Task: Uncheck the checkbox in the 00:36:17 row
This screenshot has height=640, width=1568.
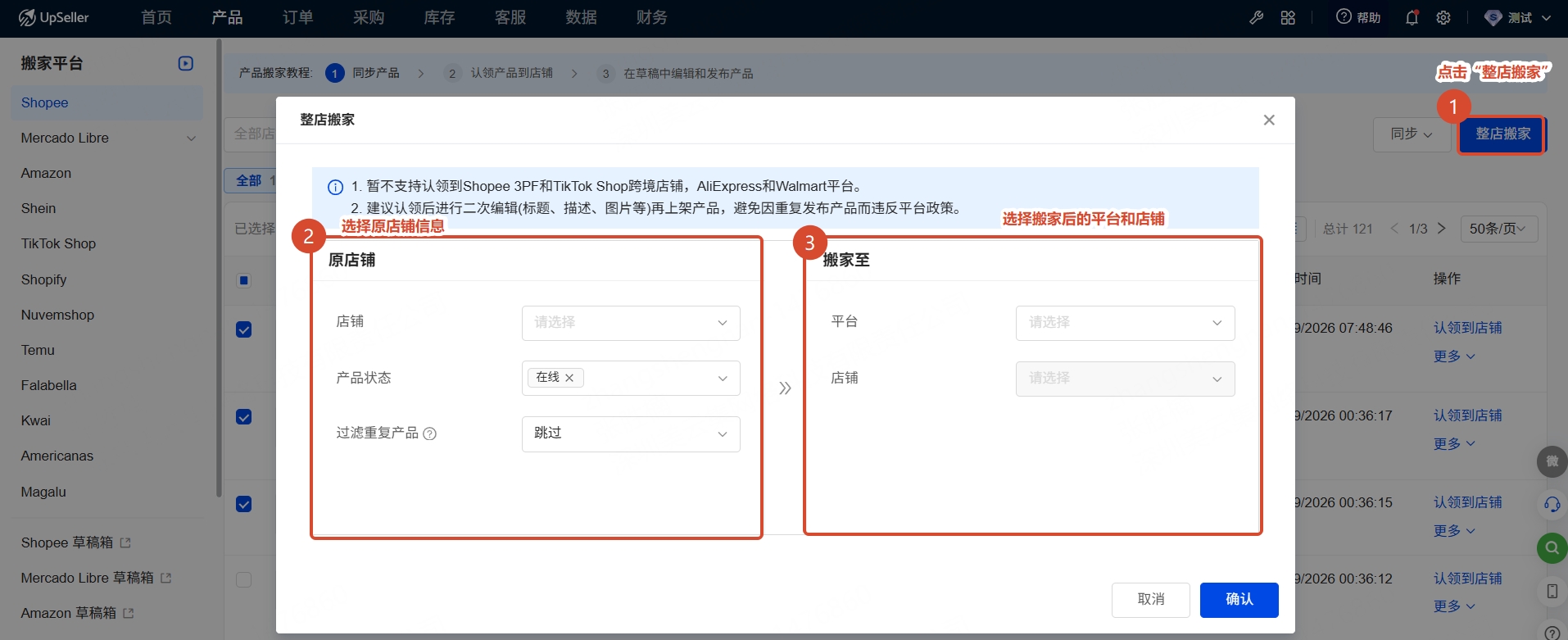Action: point(243,417)
